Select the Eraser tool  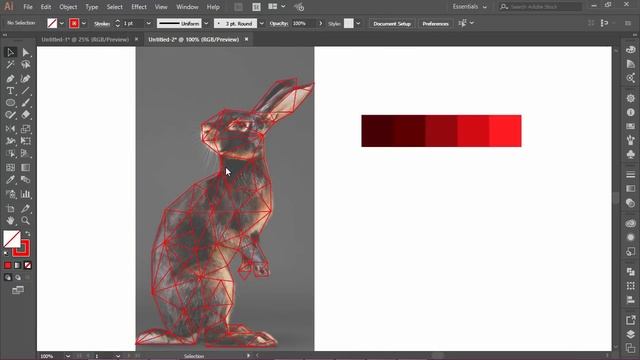(25, 115)
